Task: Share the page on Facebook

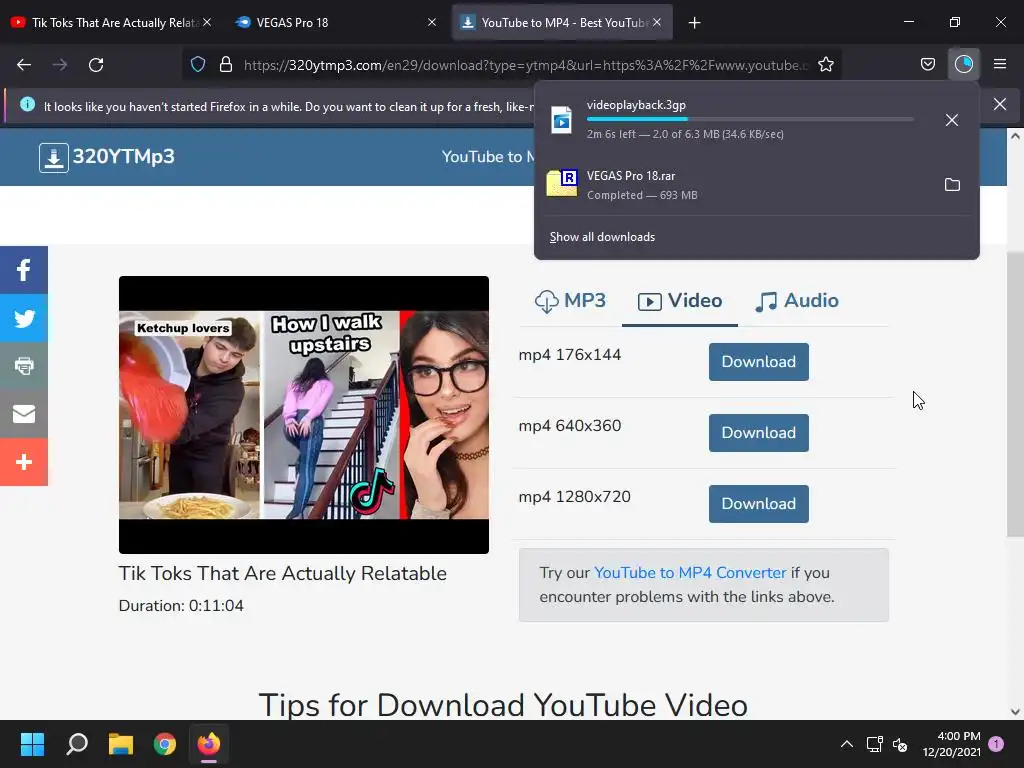Action: point(24,270)
